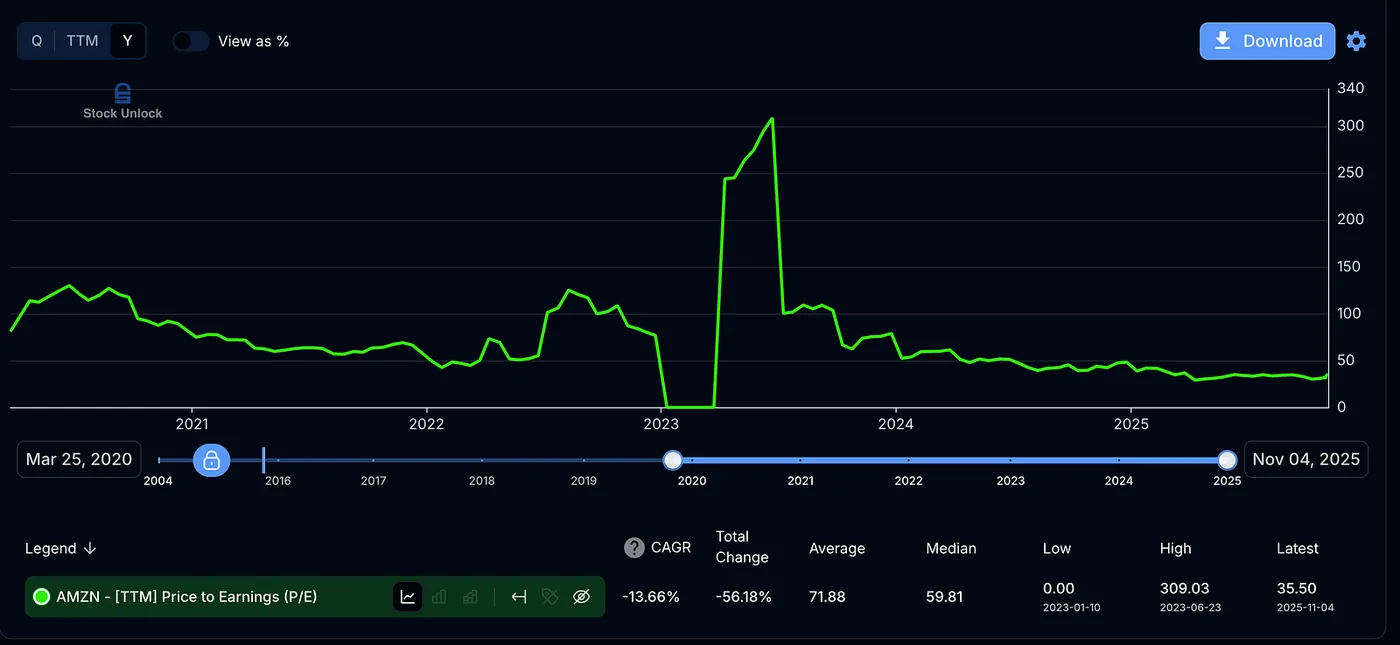This screenshot has height=645, width=1400.
Task: Toggle the View as % switch
Action: pos(190,41)
